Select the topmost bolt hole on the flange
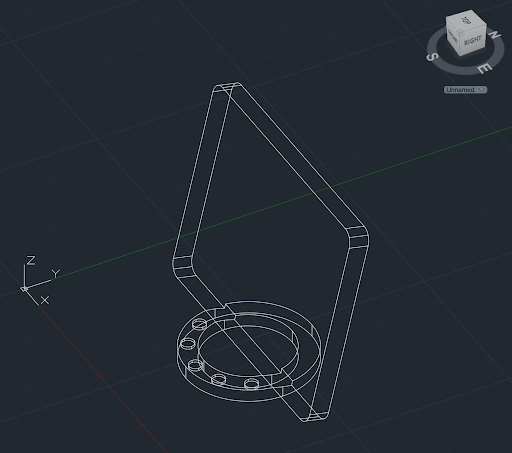 tap(199, 323)
